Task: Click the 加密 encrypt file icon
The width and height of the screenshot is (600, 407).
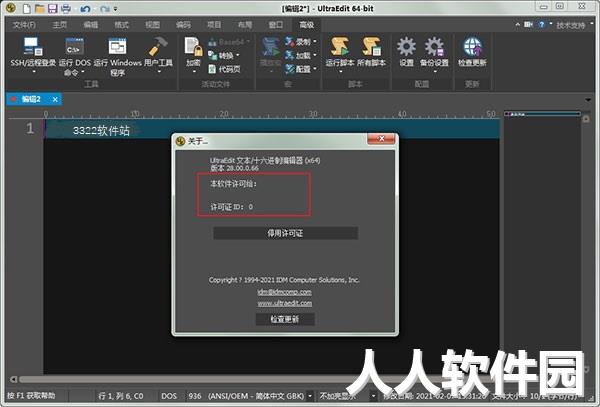Action: pos(193,47)
